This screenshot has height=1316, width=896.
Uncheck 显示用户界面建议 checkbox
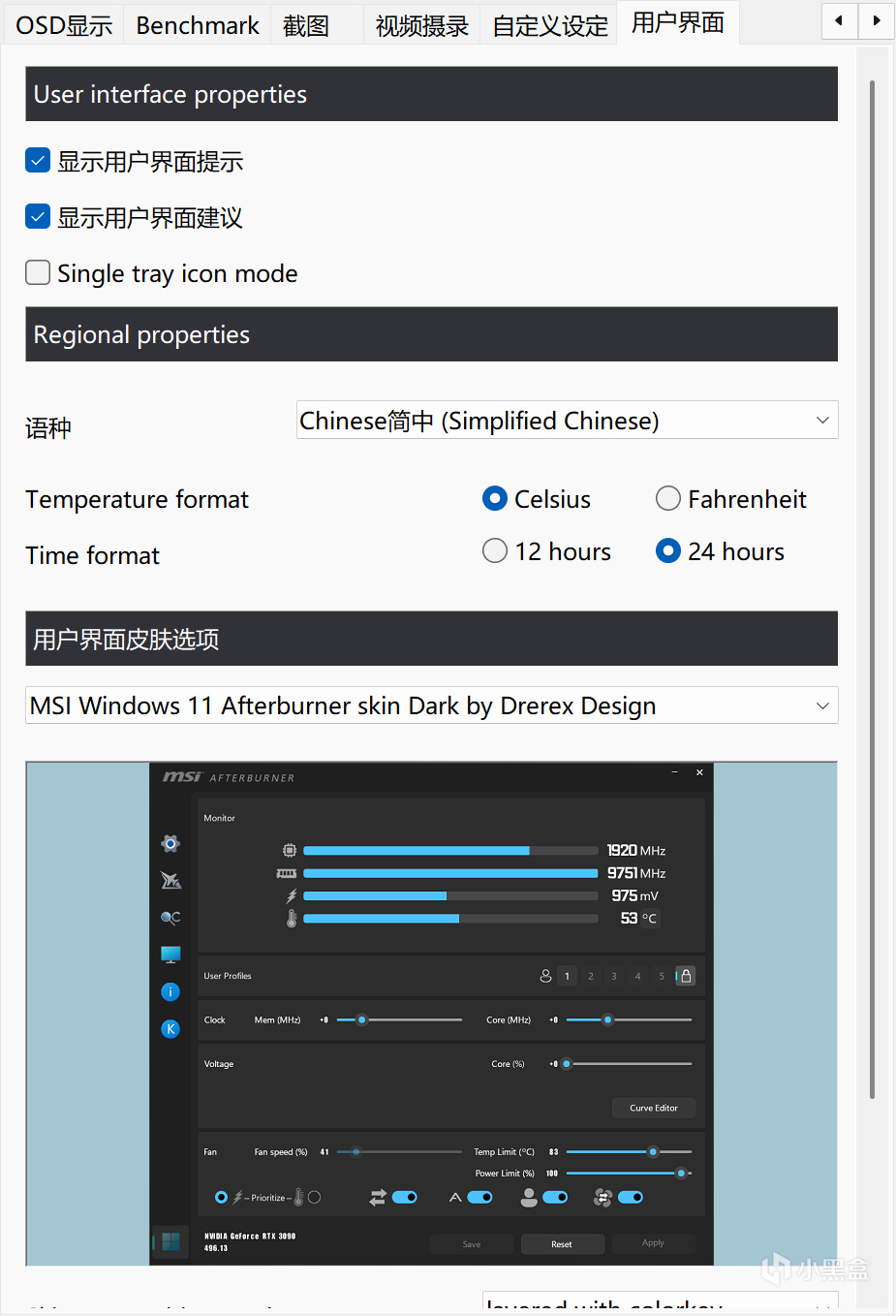pyautogui.click(x=38, y=217)
